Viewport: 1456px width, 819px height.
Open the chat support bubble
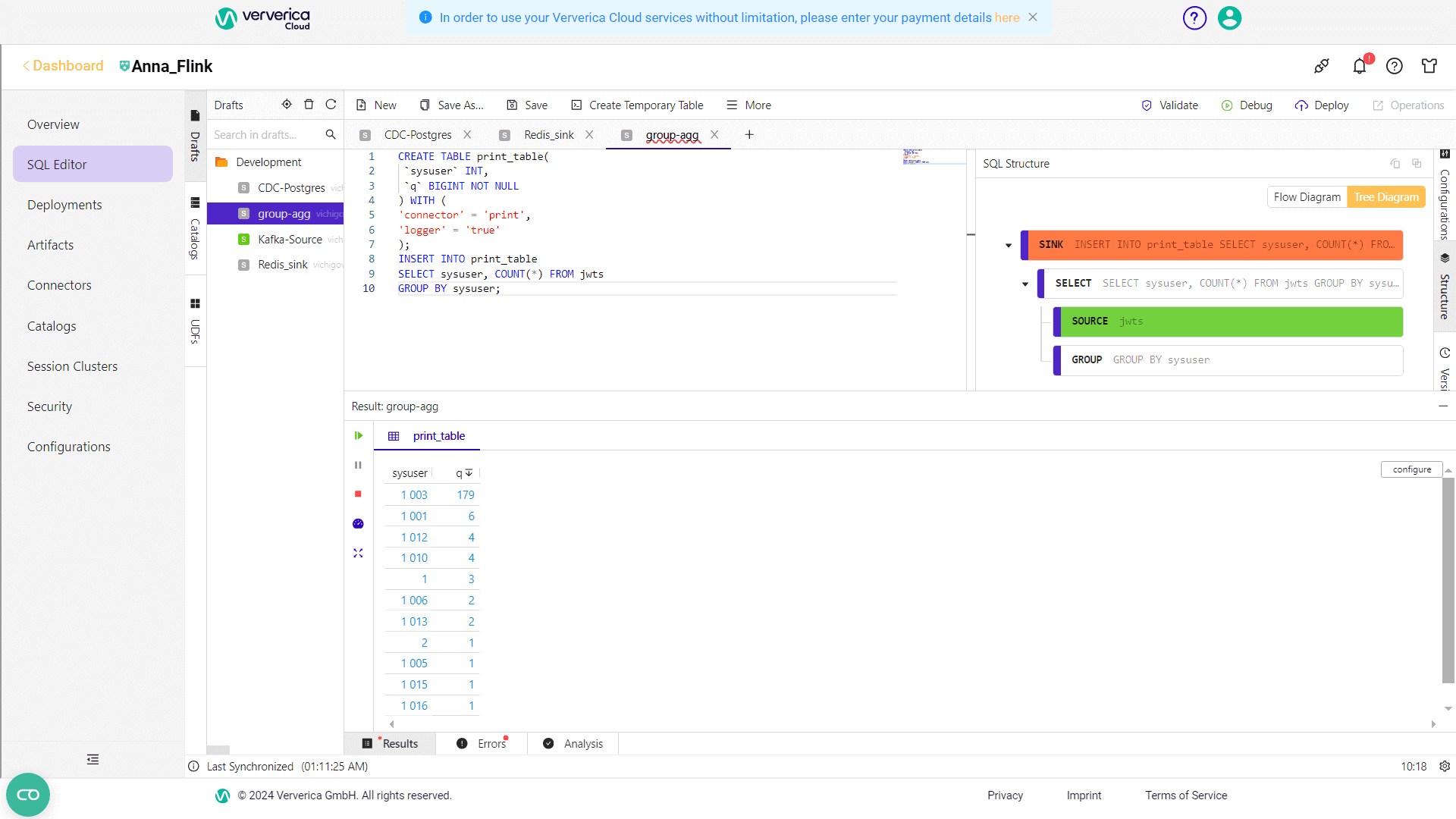28,795
